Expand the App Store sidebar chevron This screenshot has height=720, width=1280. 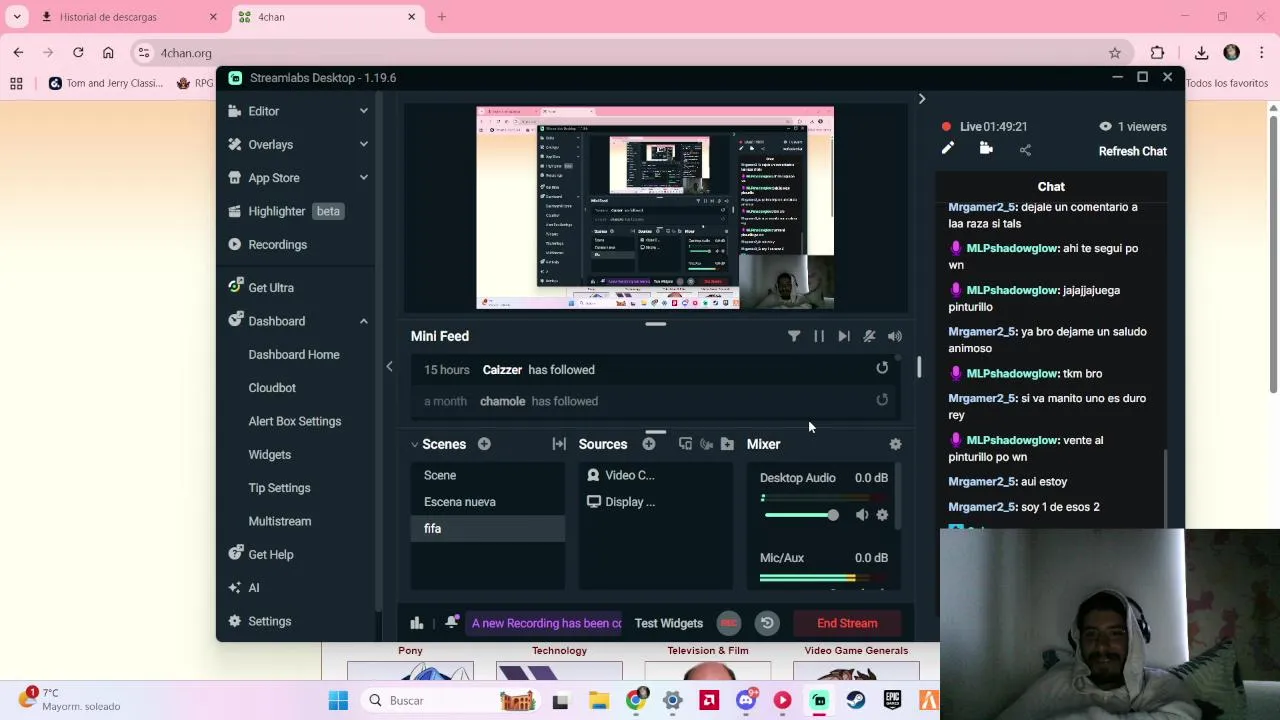tap(363, 177)
